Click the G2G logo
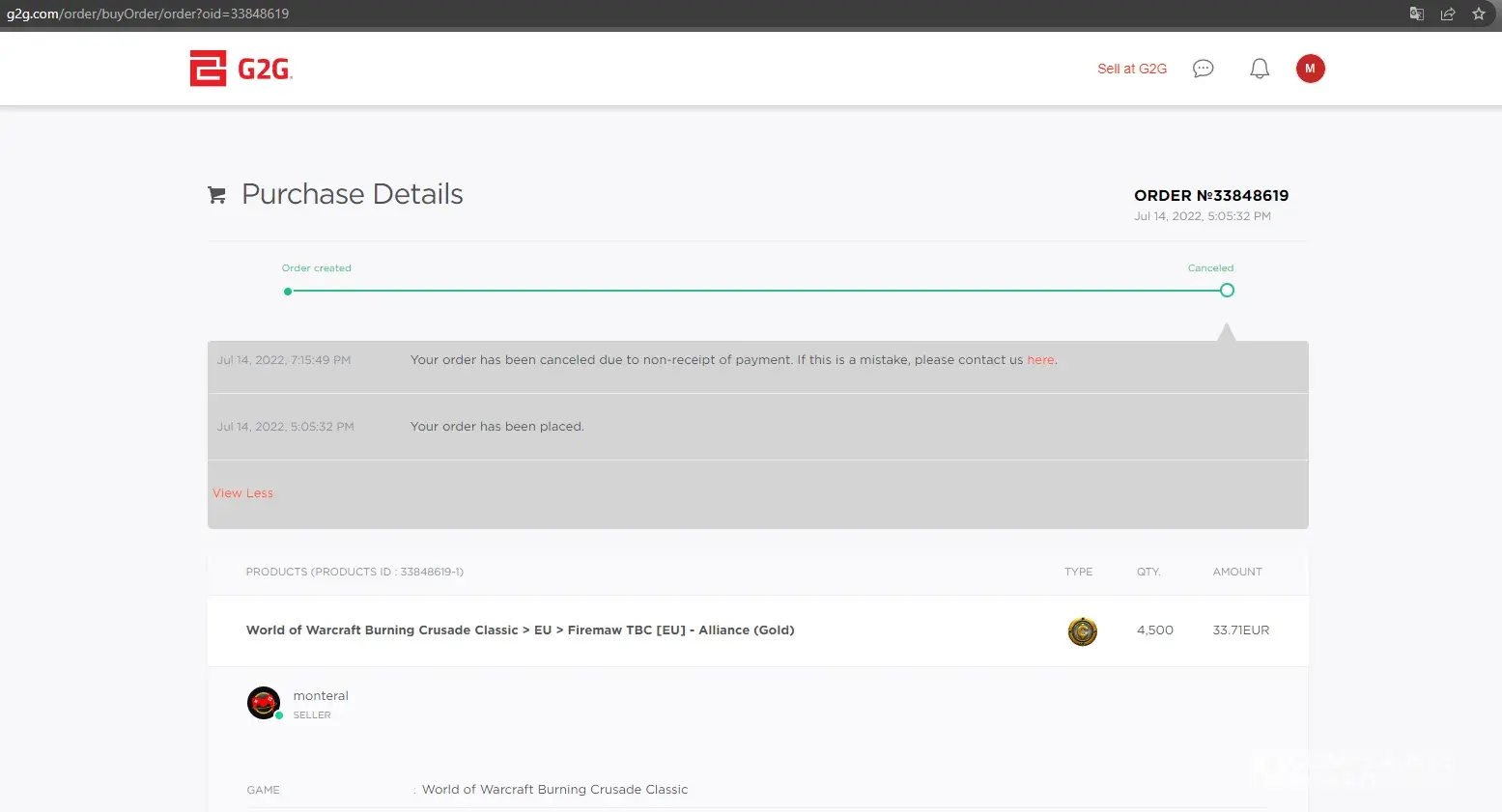 point(241,69)
